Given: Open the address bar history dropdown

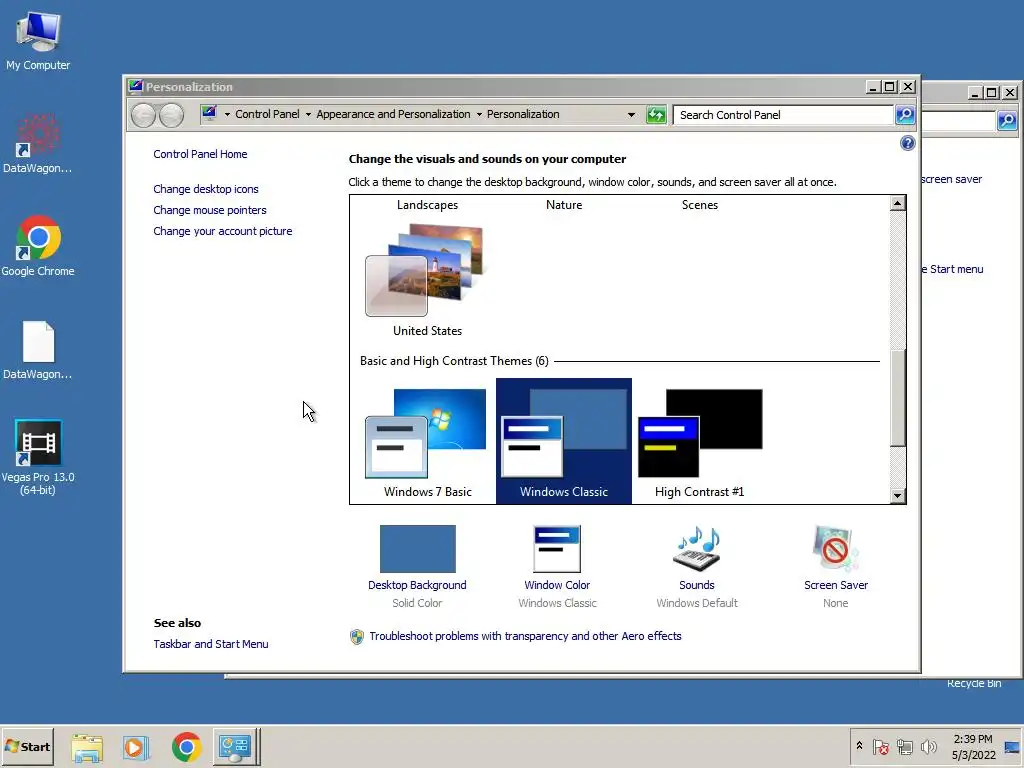Looking at the screenshot, I should [x=631, y=115].
